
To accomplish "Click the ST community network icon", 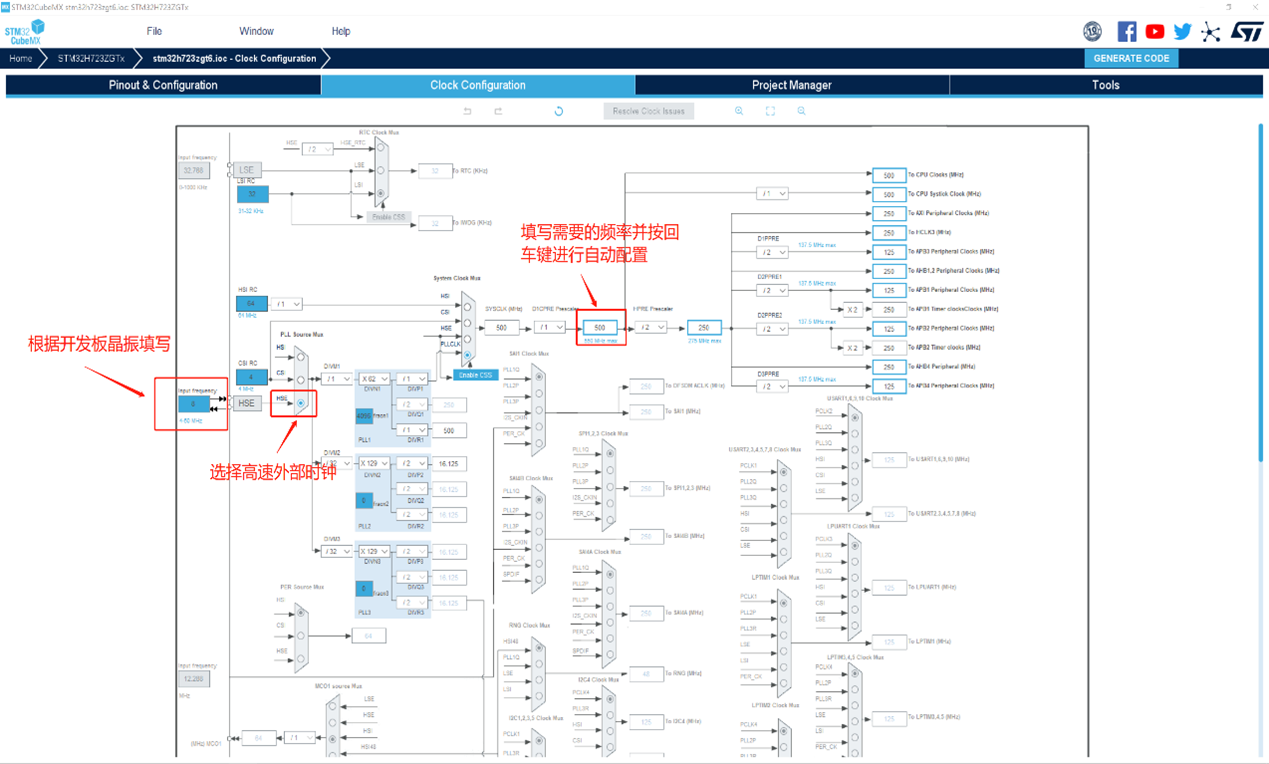I will [x=1210, y=32].
